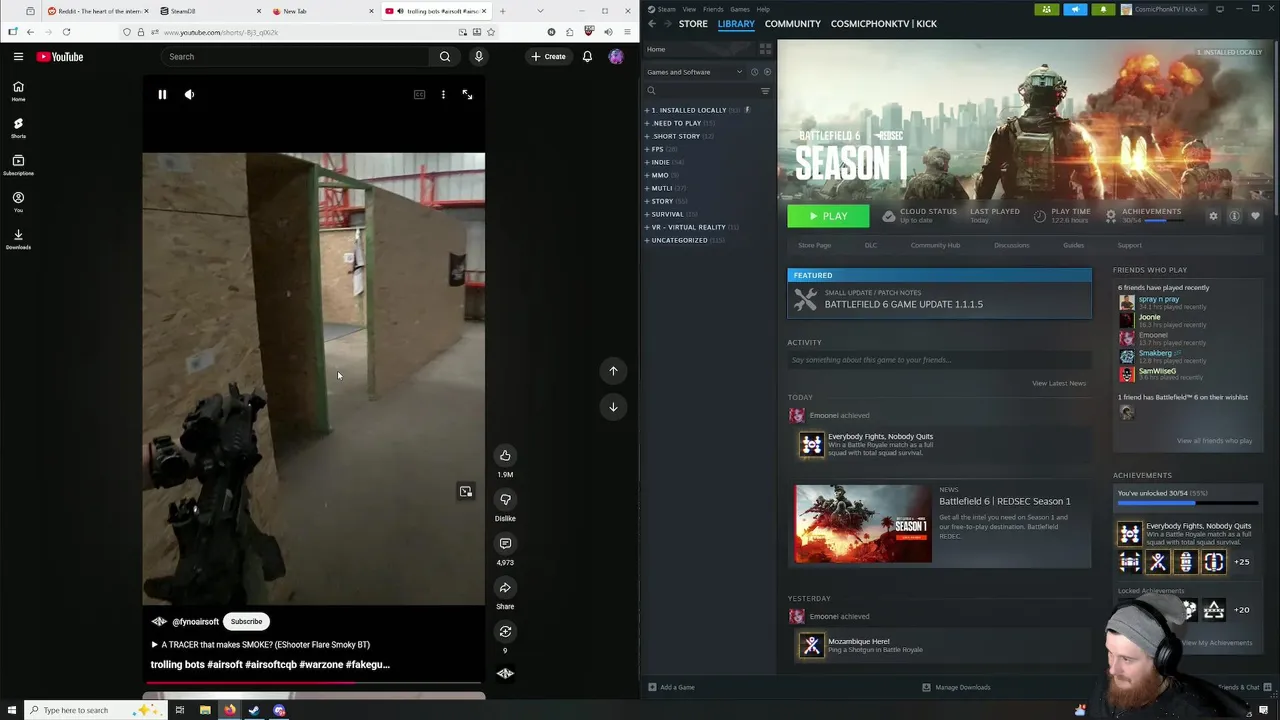Open the Steam COMMUNITY tab

pyautogui.click(x=792, y=24)
